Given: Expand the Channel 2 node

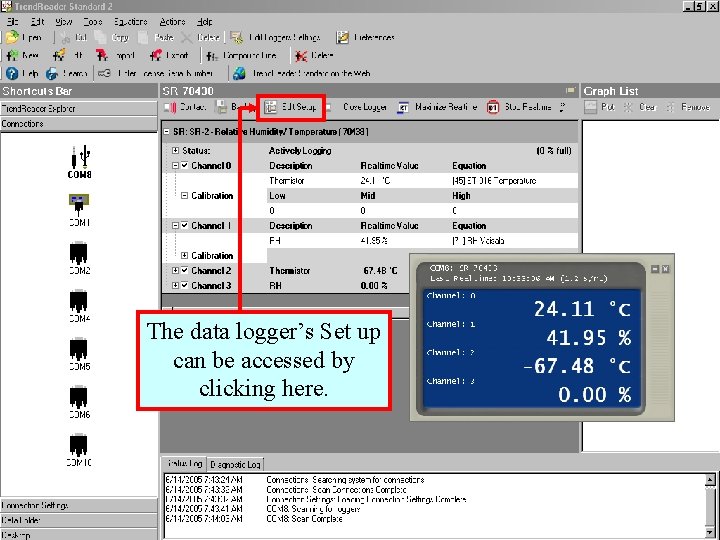Looking at the screenshot, I should [175, 270].
